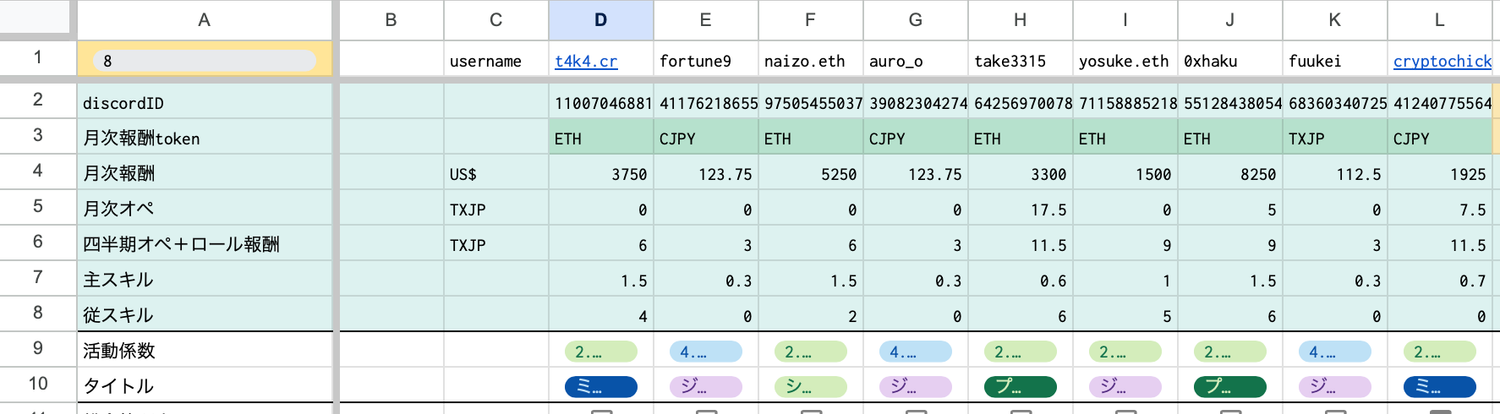Open activity coefficient dropdown in column K
1500x414 pixels.
pyautogui.click(x=1335, y=351)
